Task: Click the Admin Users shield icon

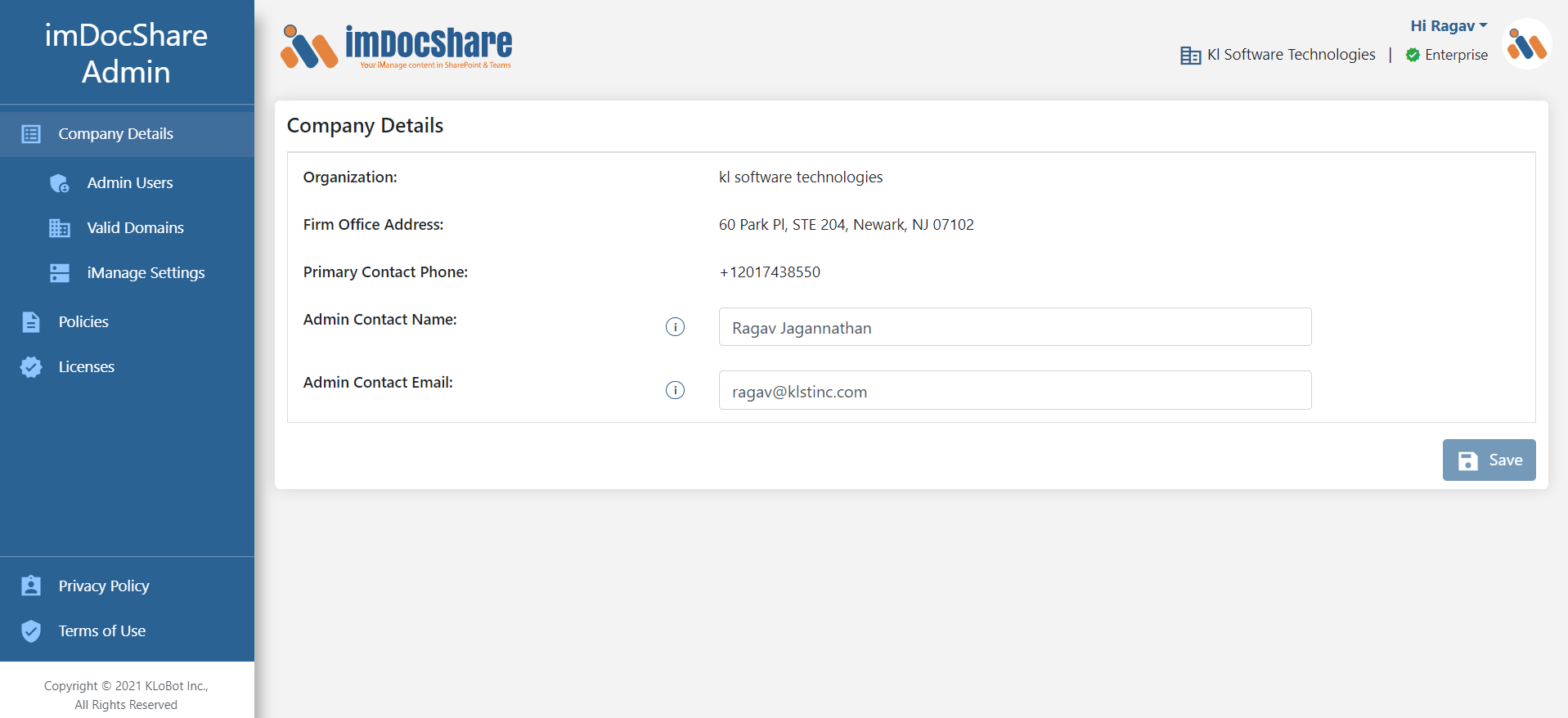Action: [x=60, y=183]
